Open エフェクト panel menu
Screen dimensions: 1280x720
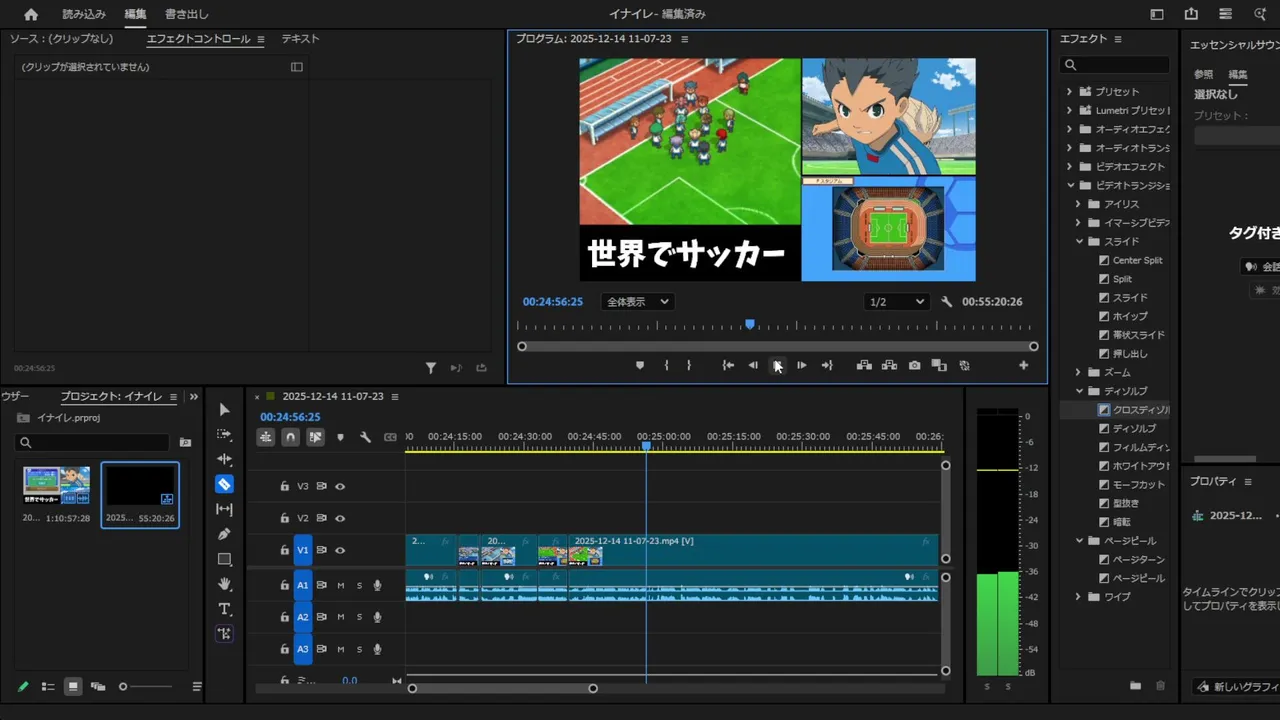[x=1118, y=39]
